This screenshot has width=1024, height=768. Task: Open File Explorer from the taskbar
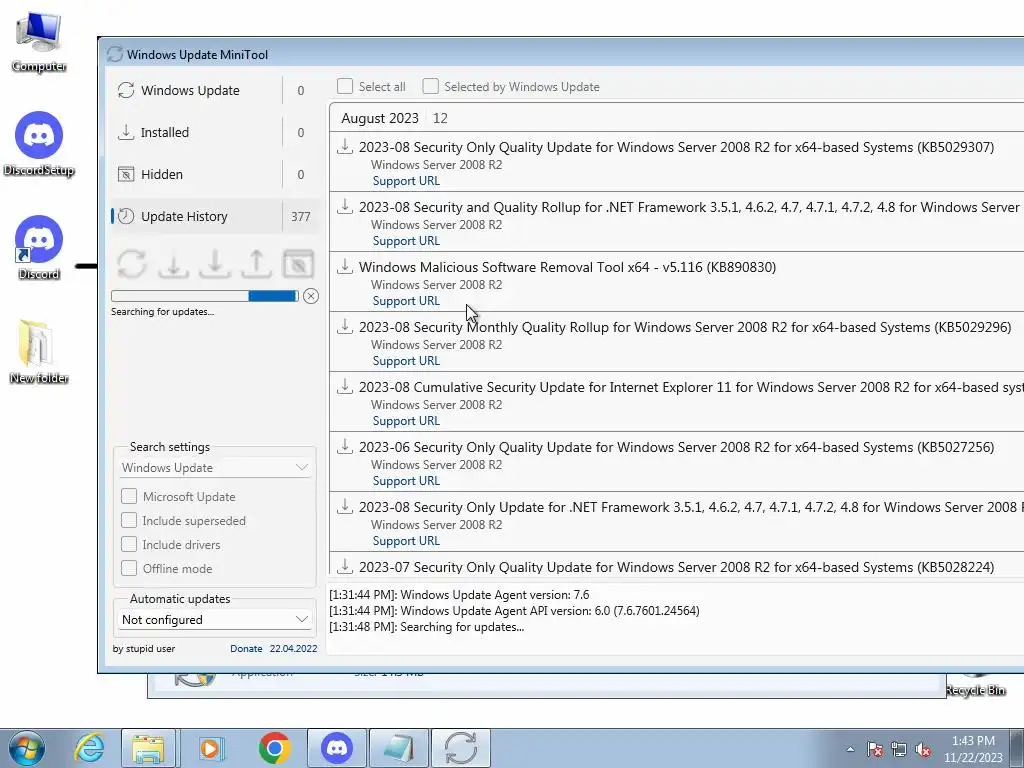(x=148, y=748)
